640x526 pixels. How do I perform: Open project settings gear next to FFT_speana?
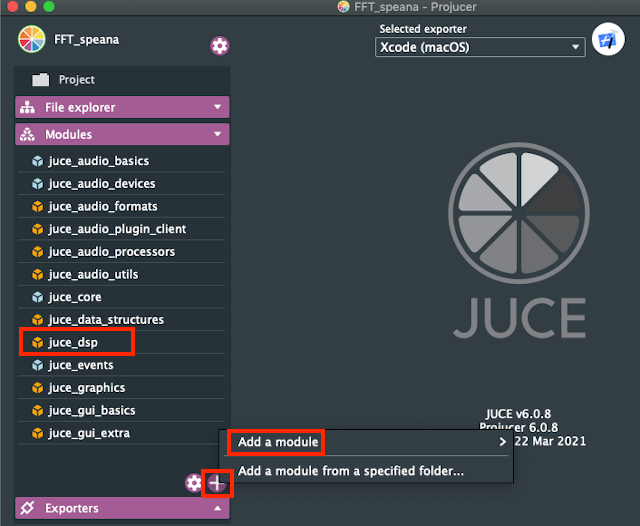click(220, 46)
